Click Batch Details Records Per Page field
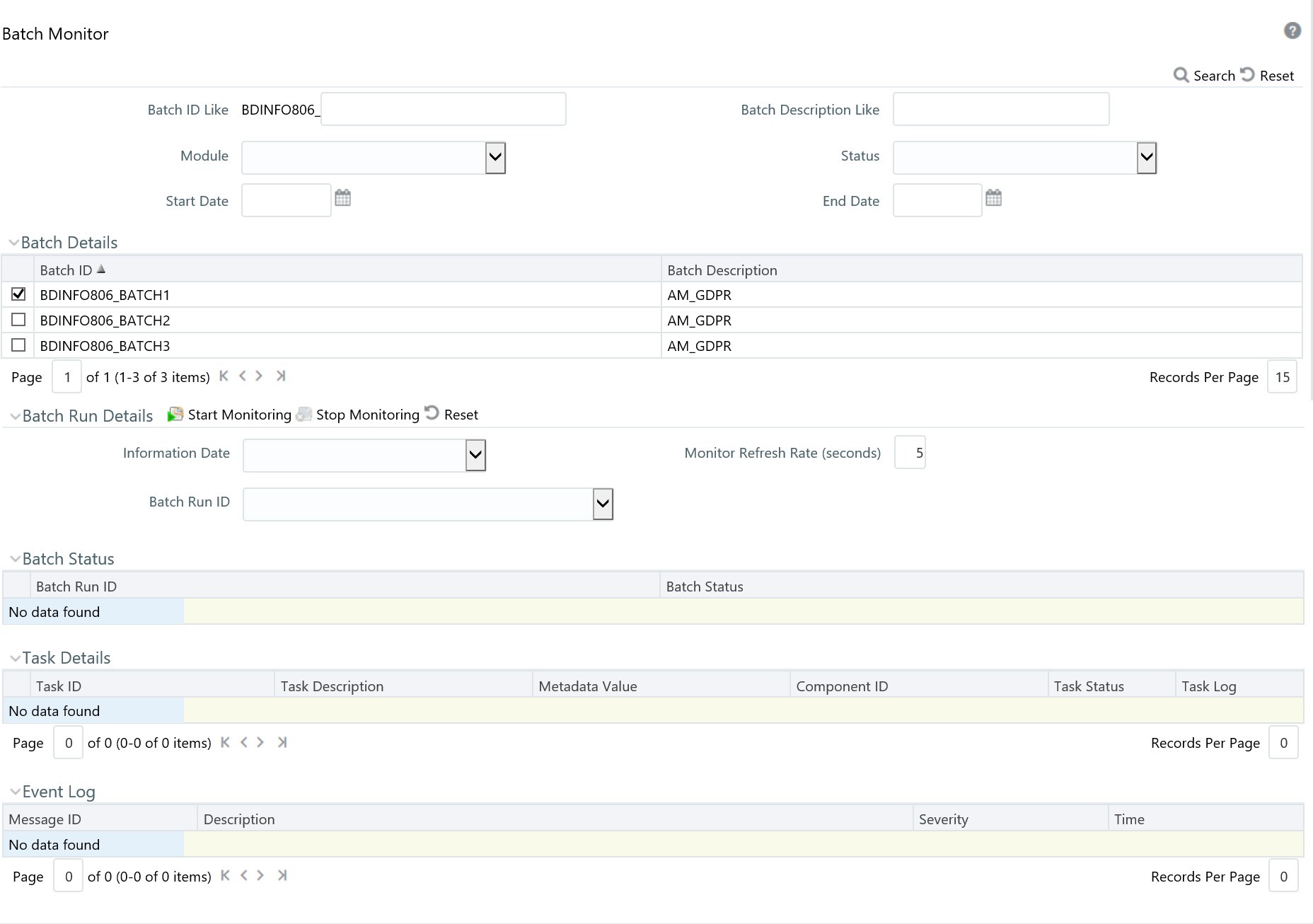Image resolution: width=1313 pixels, height=924 pixels. [x=1282, y=376]
